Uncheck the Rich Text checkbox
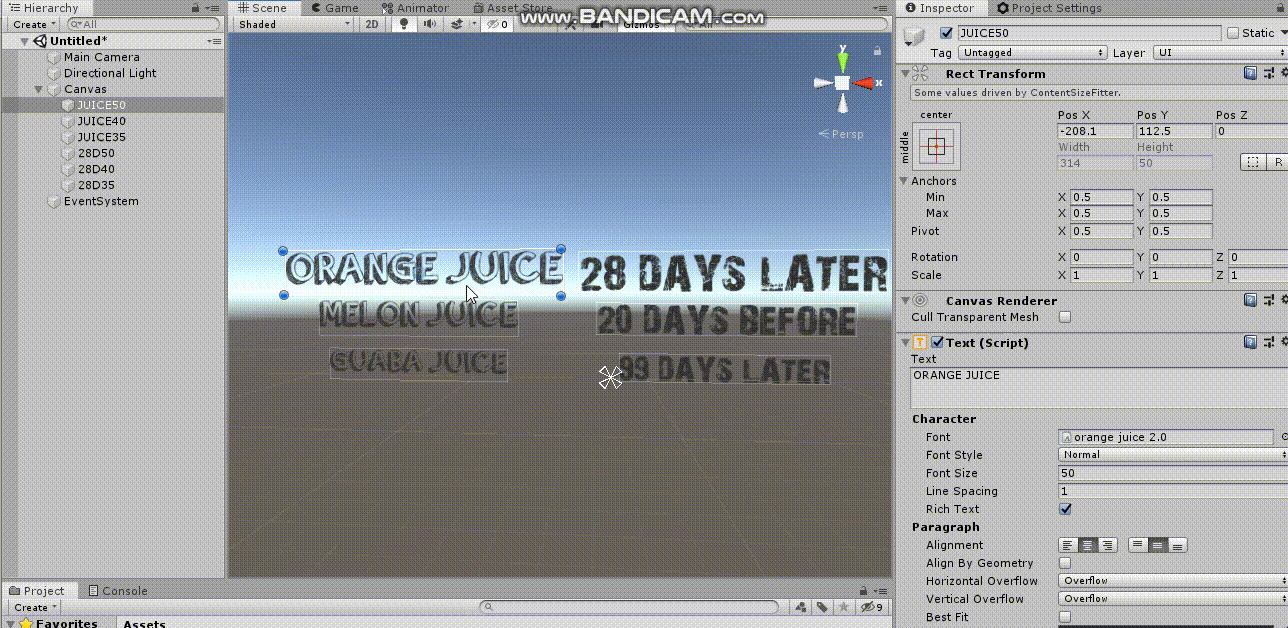 point(1065,509)
